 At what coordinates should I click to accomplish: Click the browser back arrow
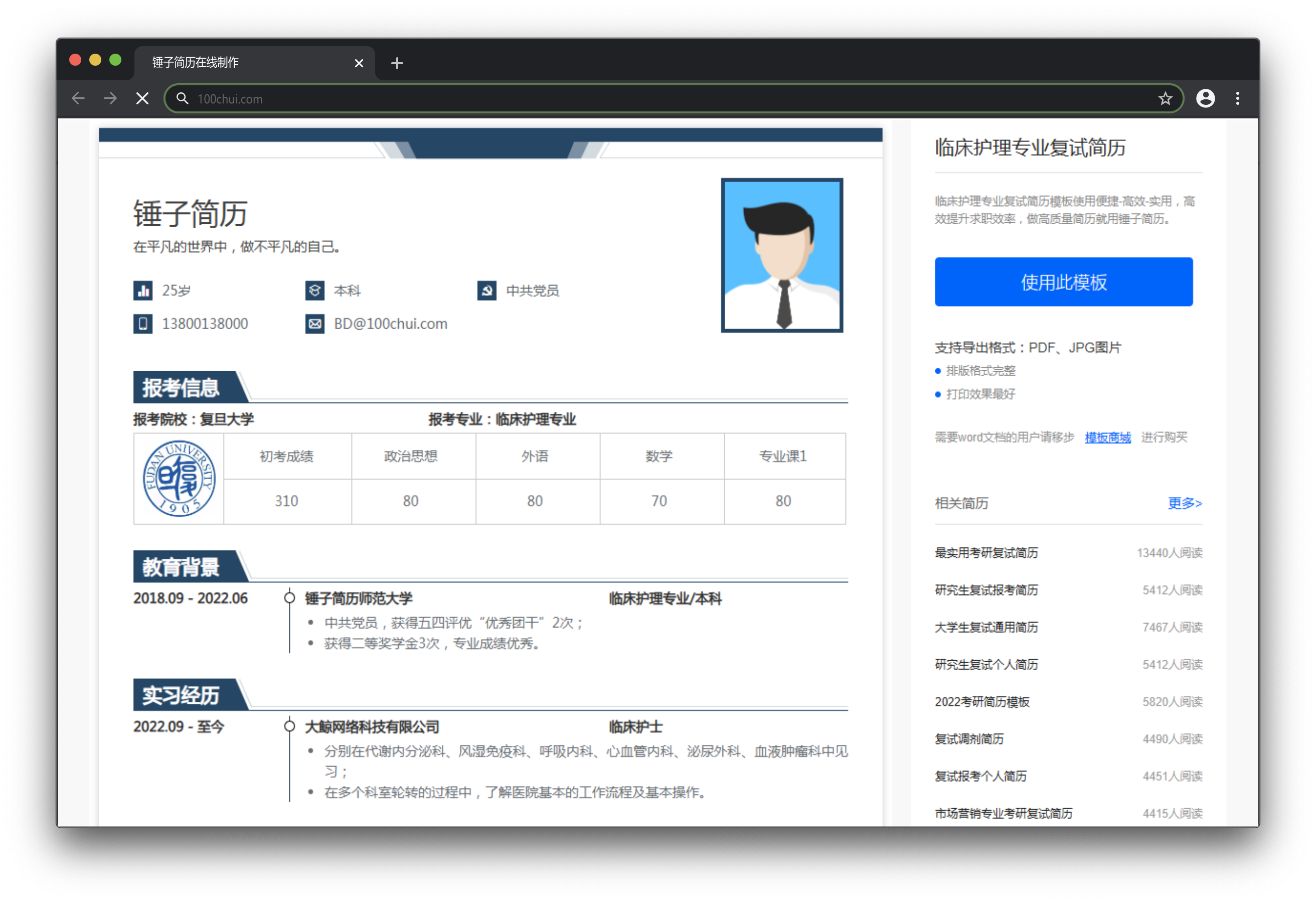pyautogui.click(x=78, y=99)
